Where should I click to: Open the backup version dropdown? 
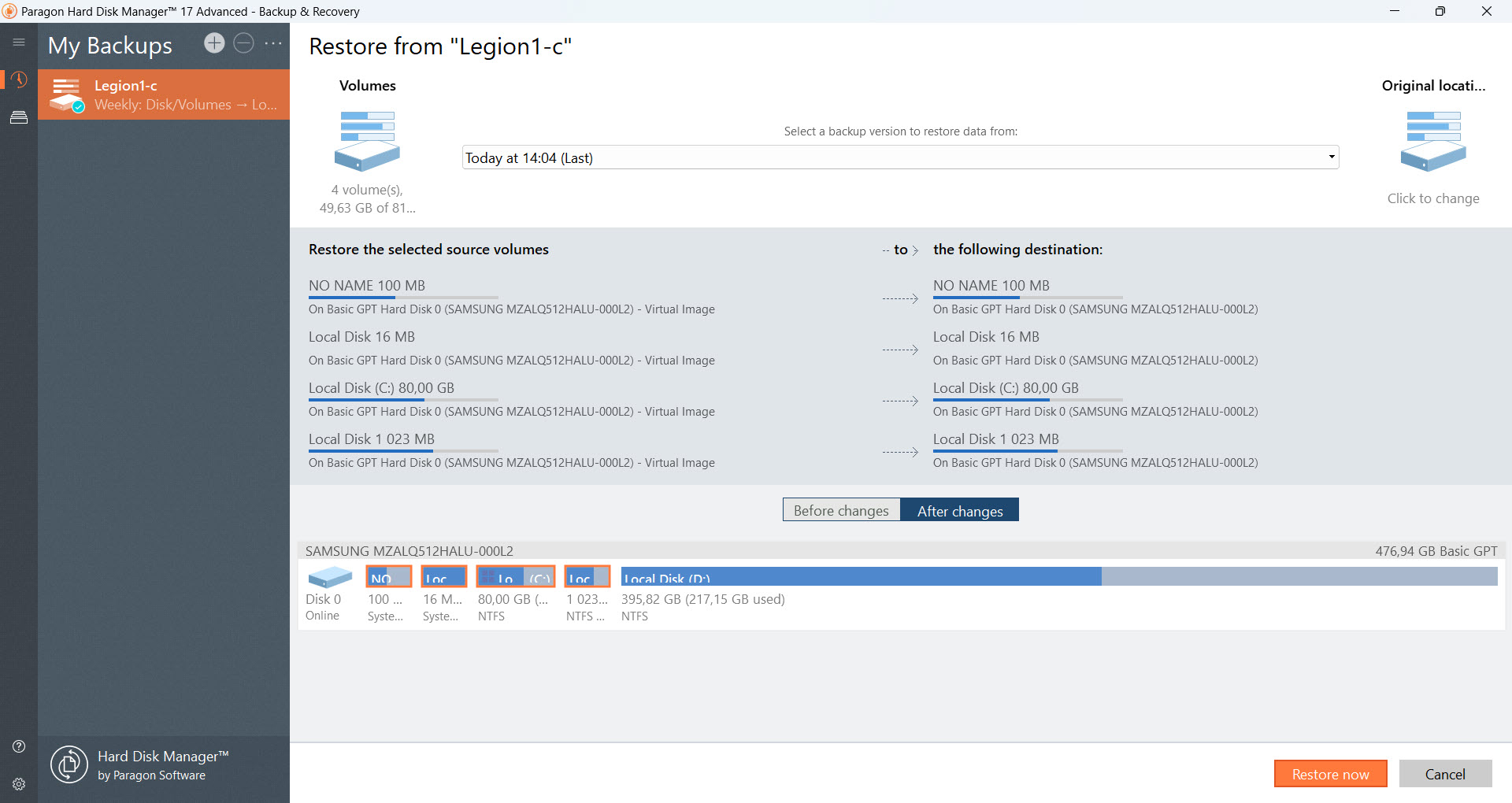(900, 157)
